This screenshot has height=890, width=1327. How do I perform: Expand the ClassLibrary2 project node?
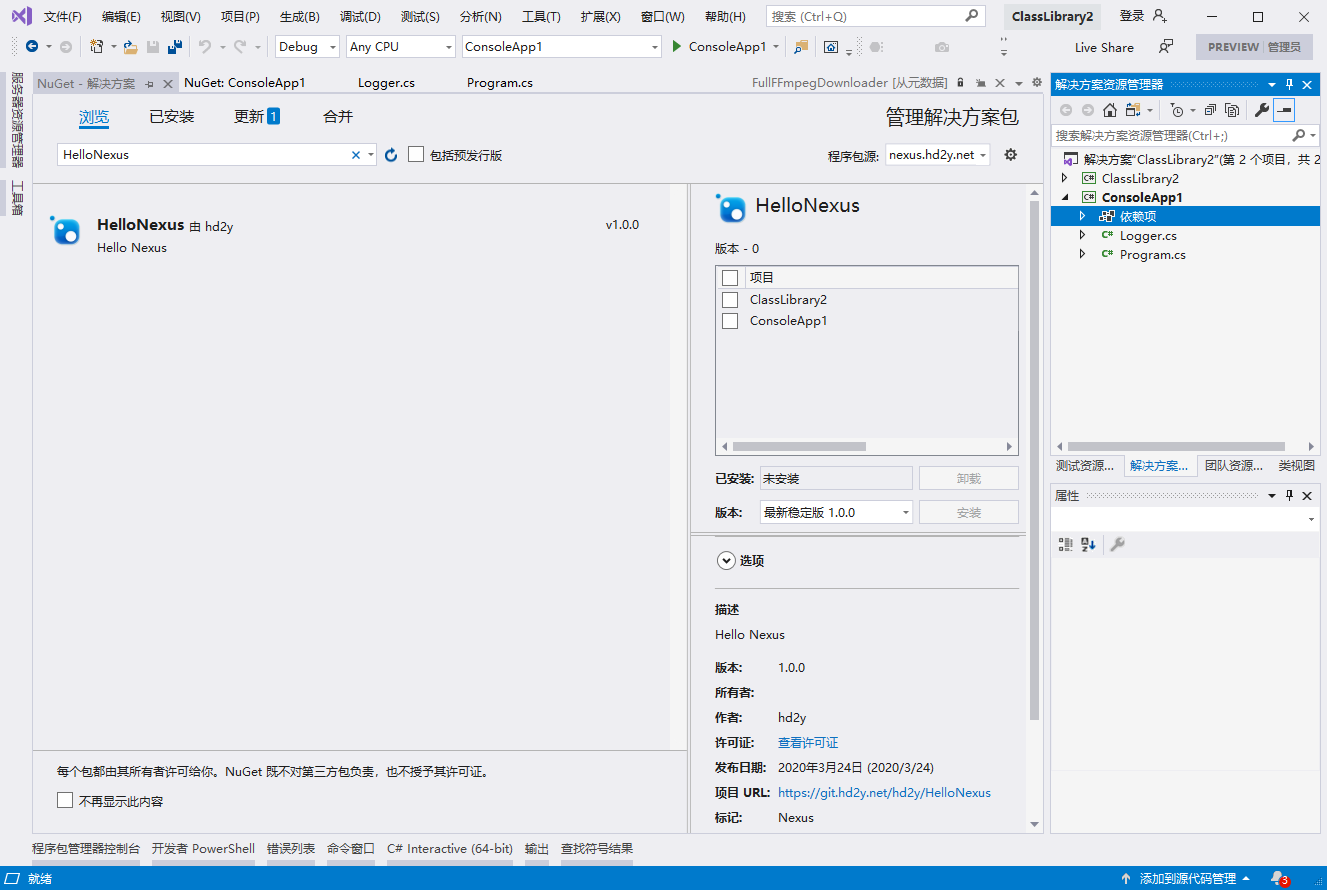1065,178
